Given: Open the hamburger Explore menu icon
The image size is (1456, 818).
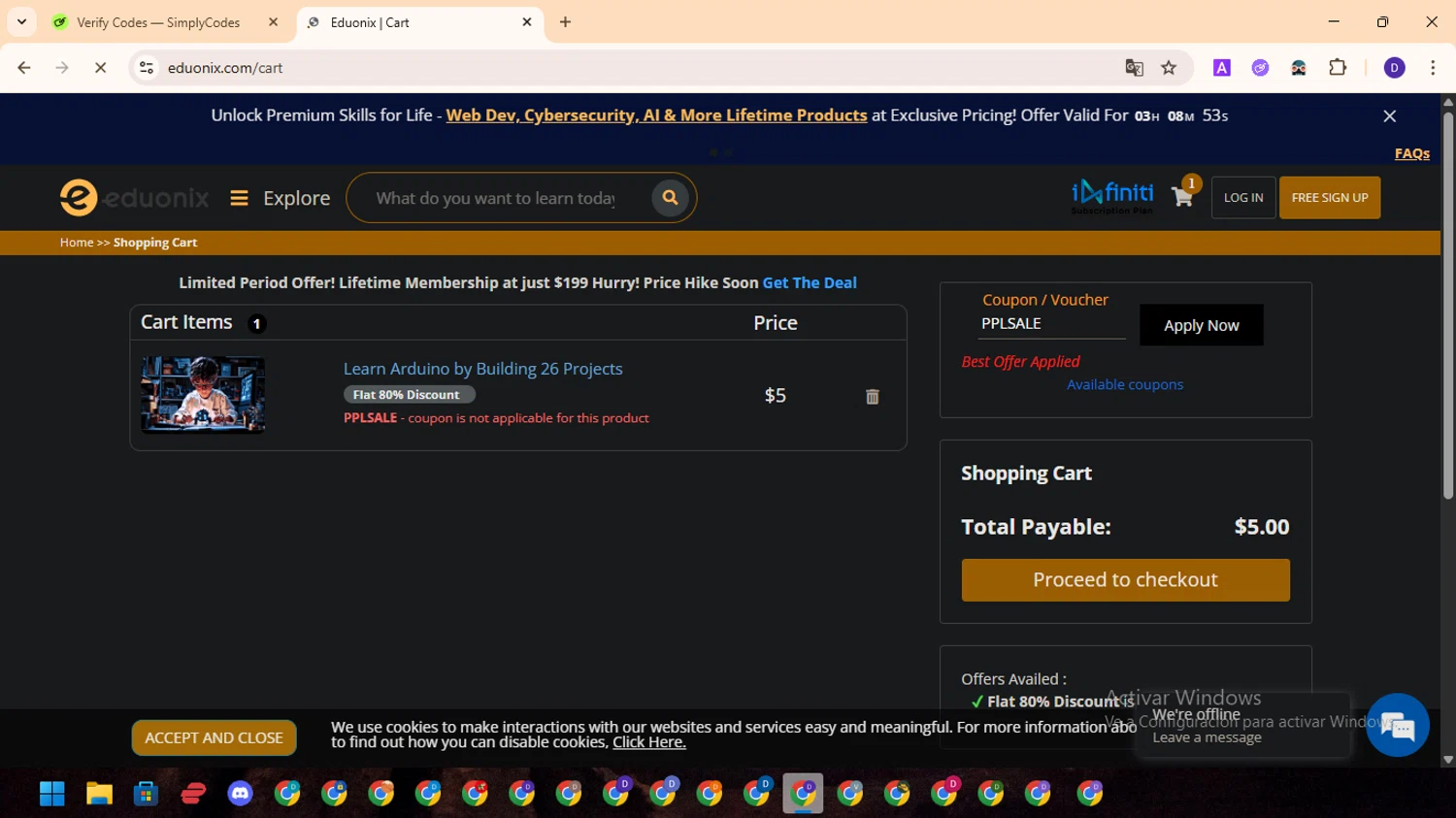Looking at the screenshot, I should [x=239, y=198].
